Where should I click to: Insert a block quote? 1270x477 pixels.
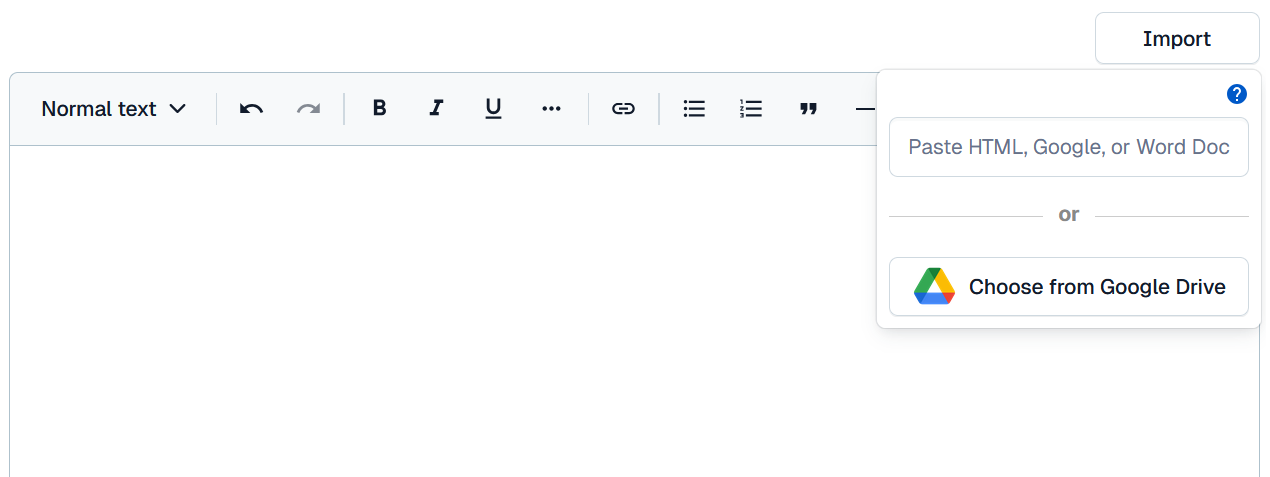(808, 109)
